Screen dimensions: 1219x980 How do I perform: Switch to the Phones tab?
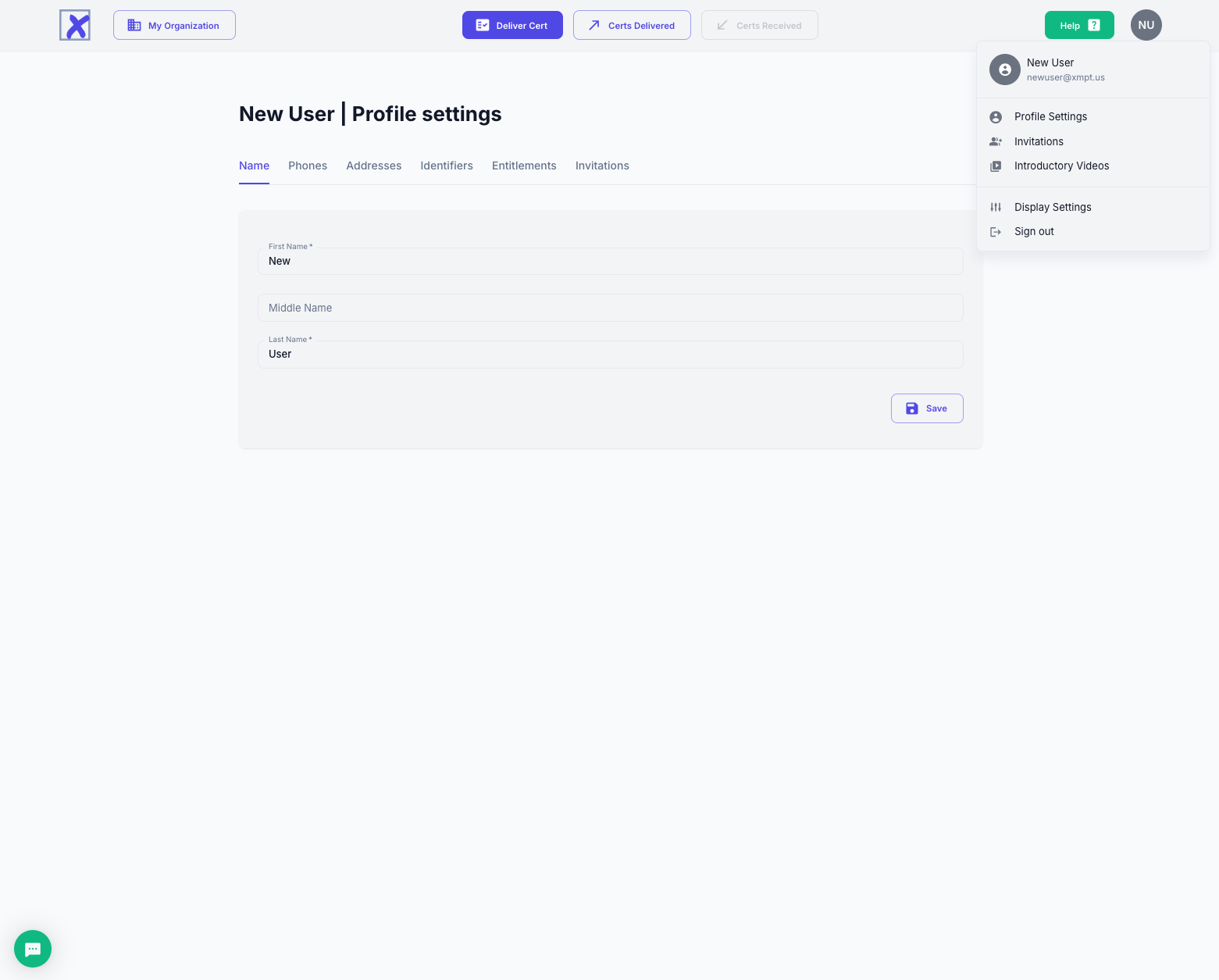coord(308,166)
